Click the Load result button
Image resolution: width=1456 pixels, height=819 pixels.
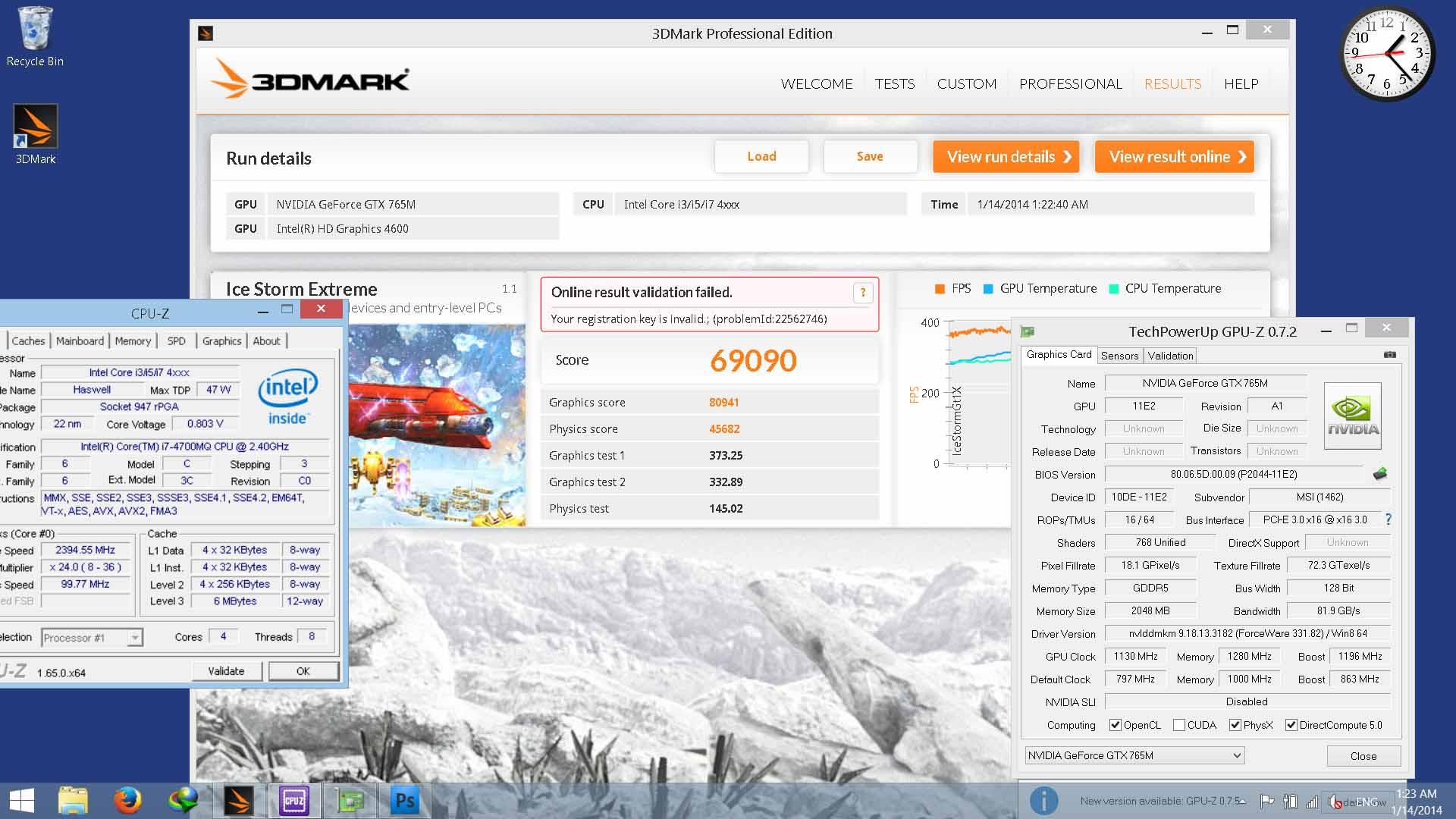pyautogui.click(x=761, y=156)
